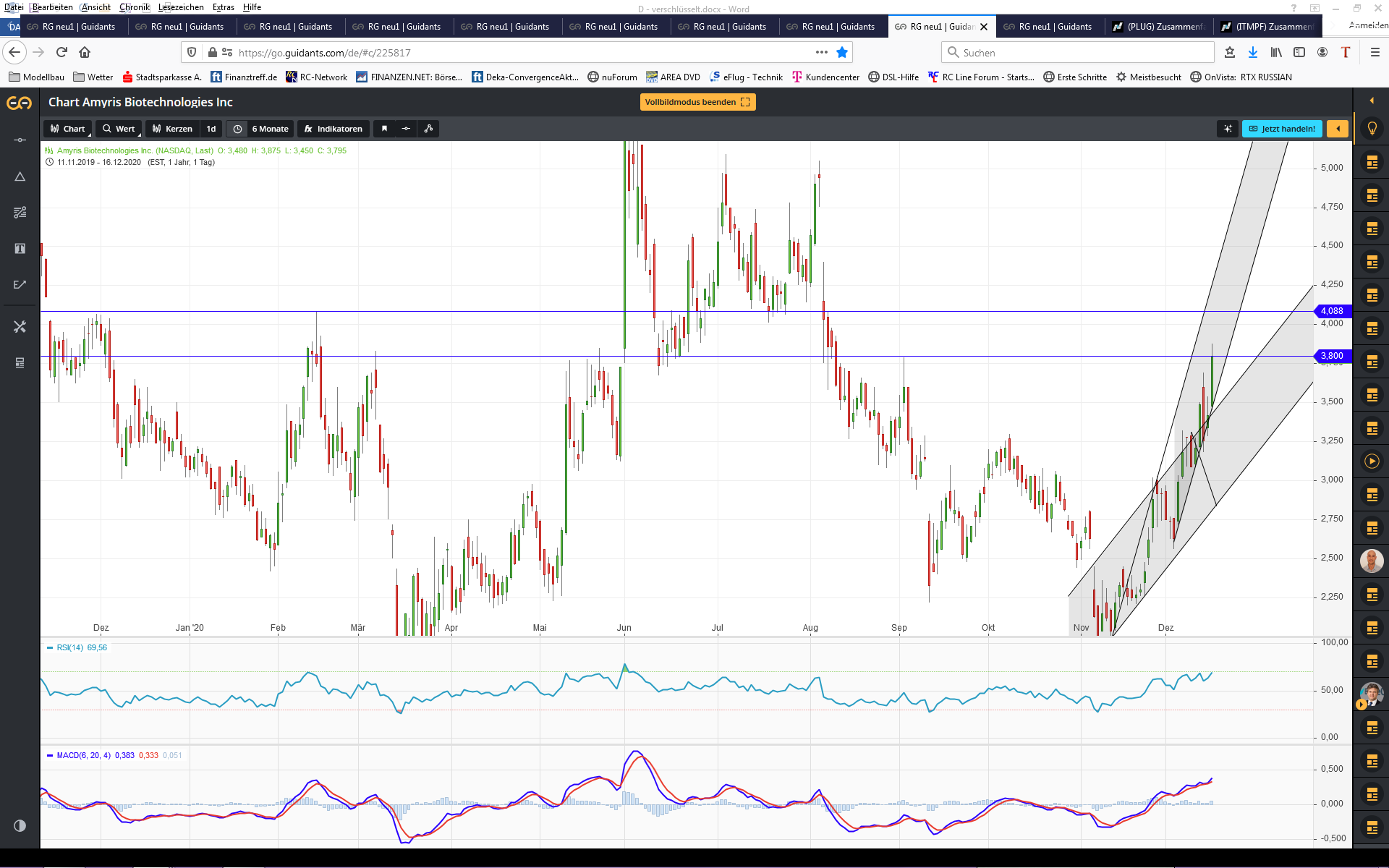Click the lightbulb icon in right panel
Screen dimensions: 1389x868
point(1372,129)
